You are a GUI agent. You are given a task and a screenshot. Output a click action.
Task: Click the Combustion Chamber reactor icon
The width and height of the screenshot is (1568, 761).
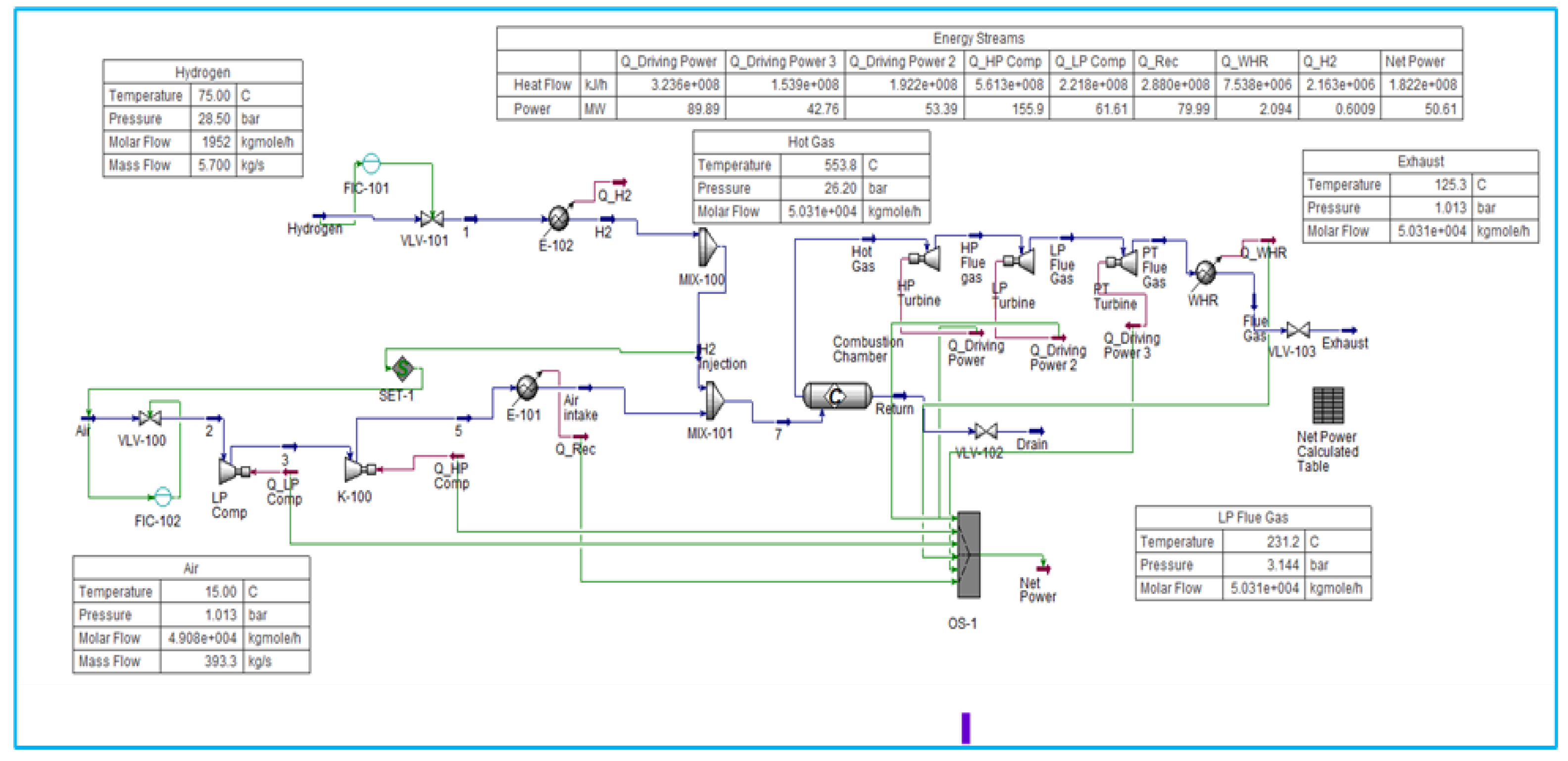tap(836, 396)
